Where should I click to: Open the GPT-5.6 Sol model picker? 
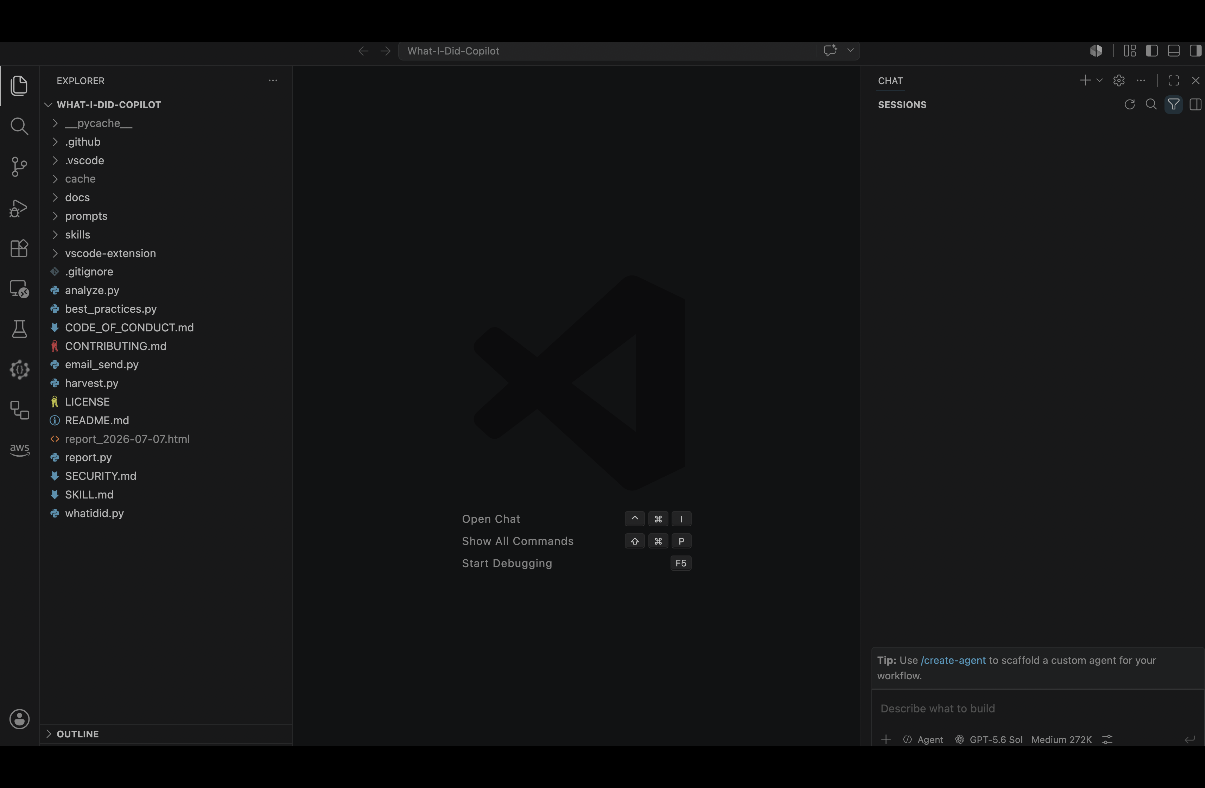(x=988, y=740)
